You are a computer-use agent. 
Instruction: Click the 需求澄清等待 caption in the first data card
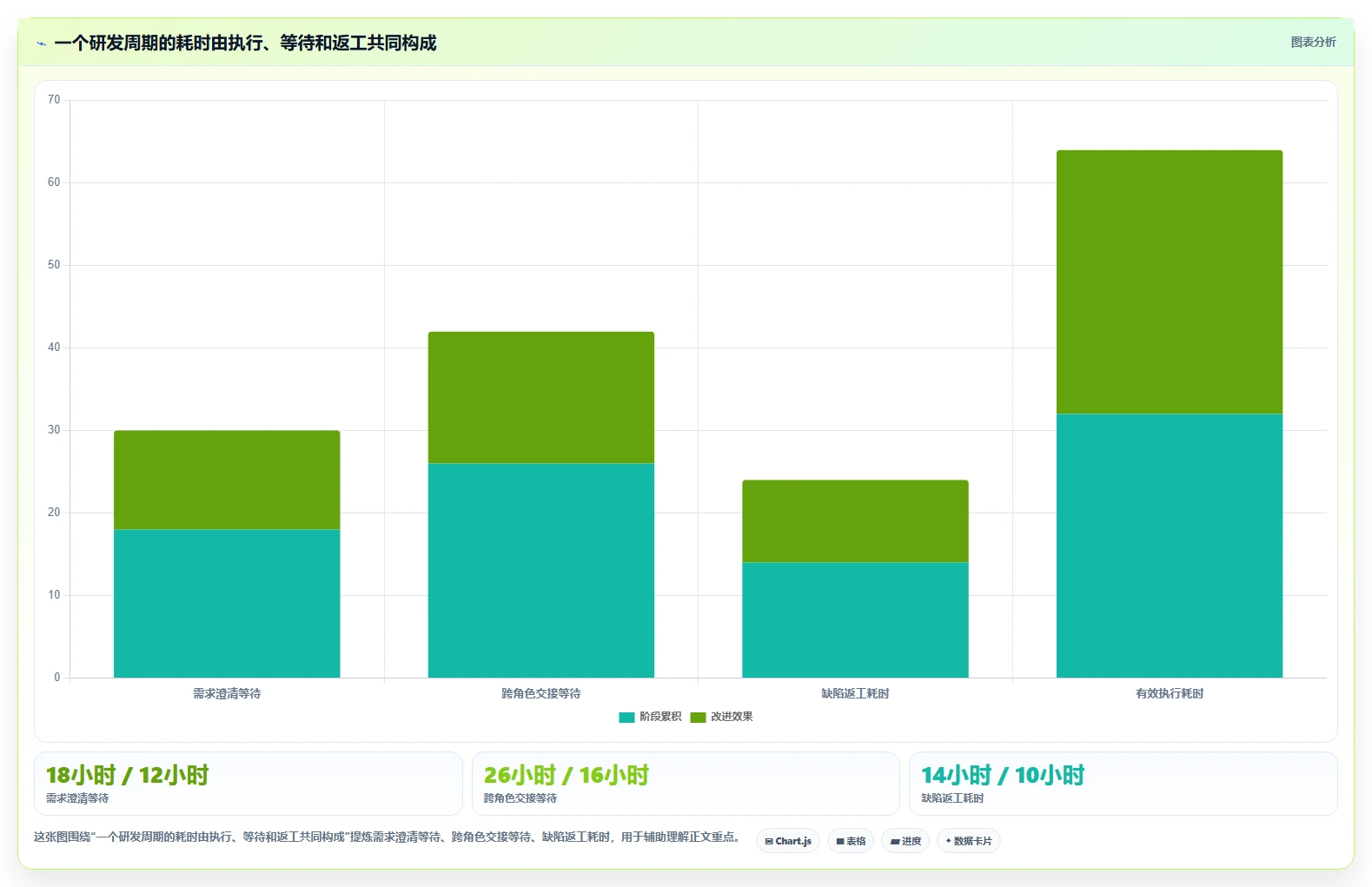coord(77,798)
